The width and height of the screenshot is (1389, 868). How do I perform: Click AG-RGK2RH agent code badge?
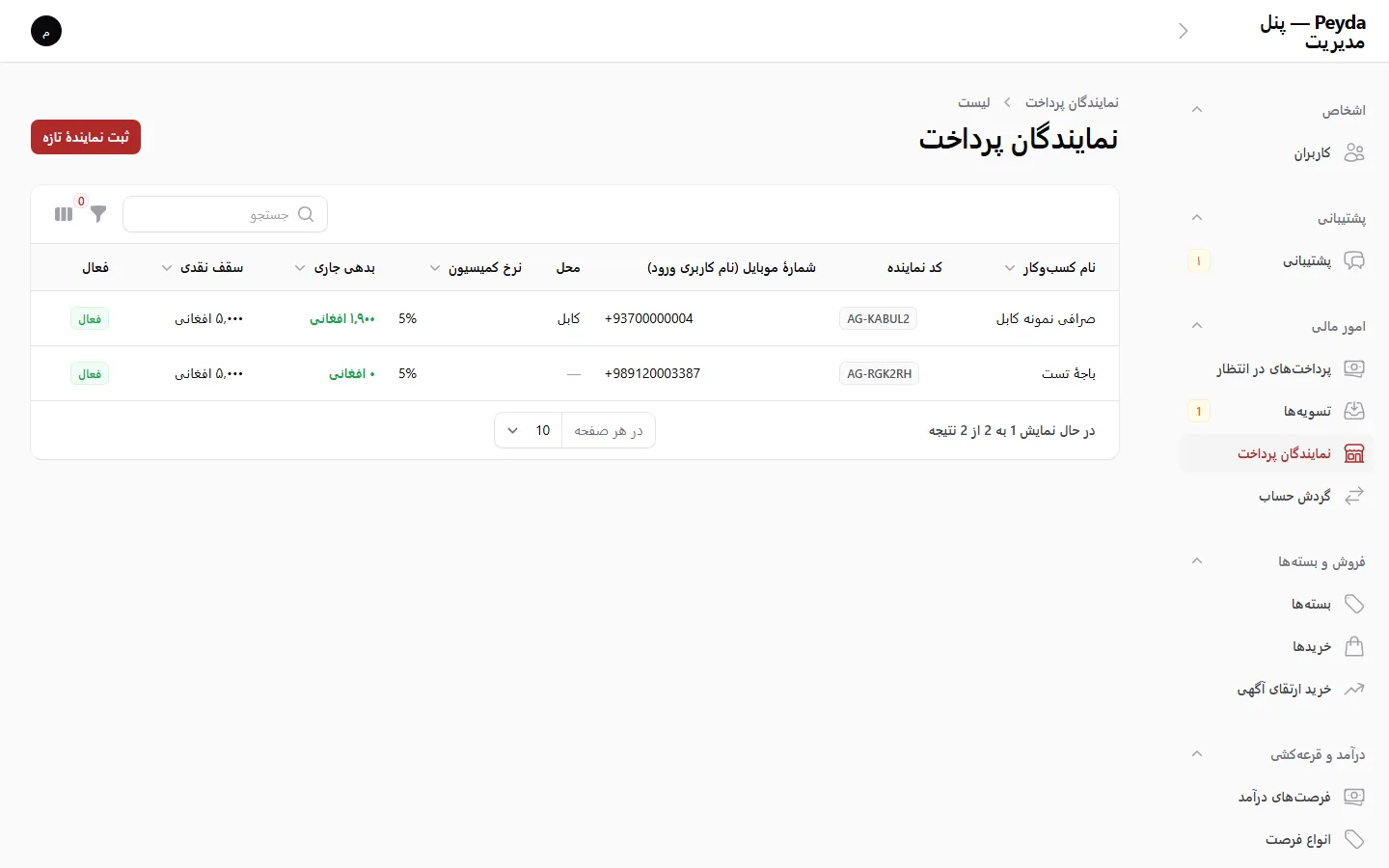point(879,373)
